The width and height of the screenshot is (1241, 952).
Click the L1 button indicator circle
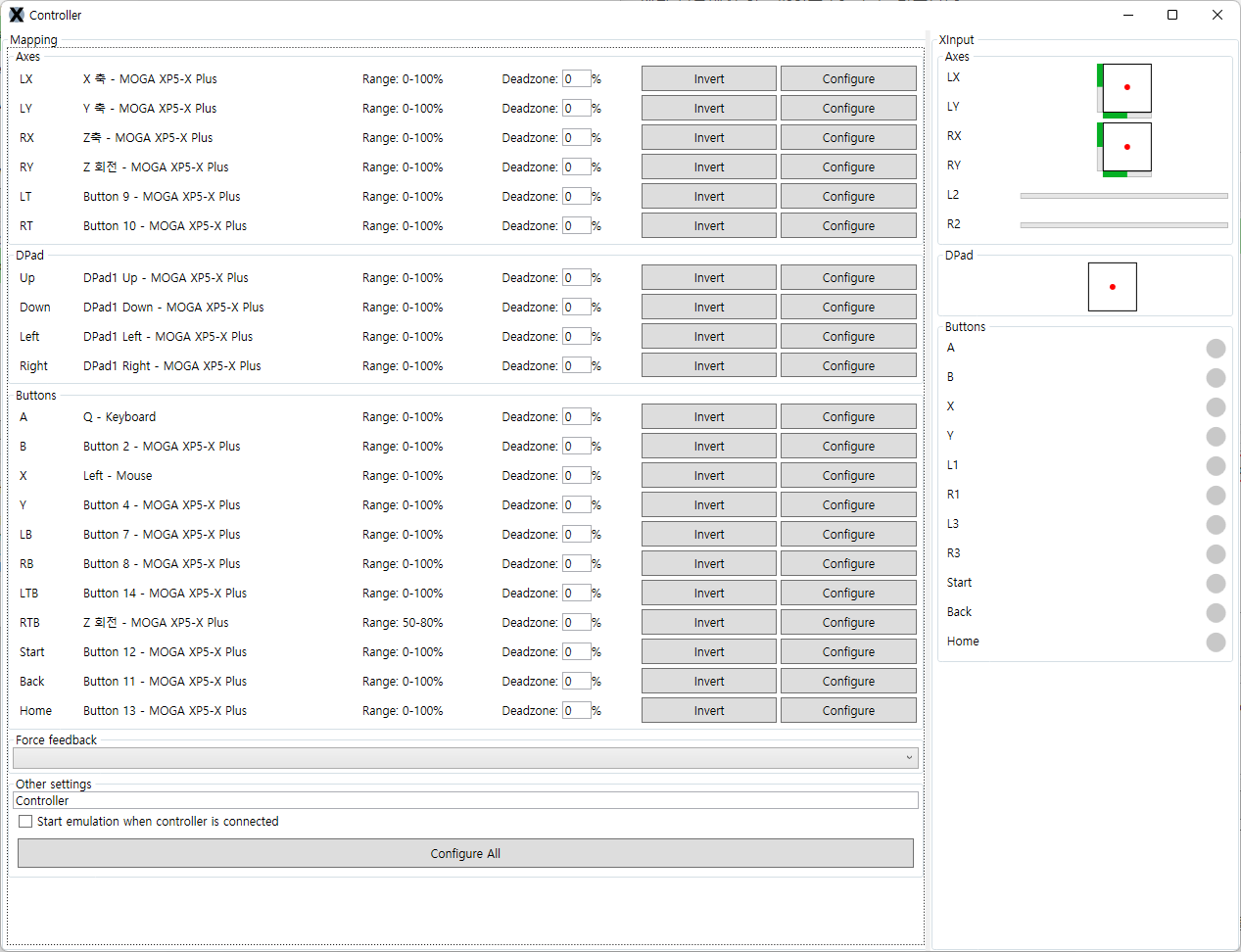click(1216, 466)
